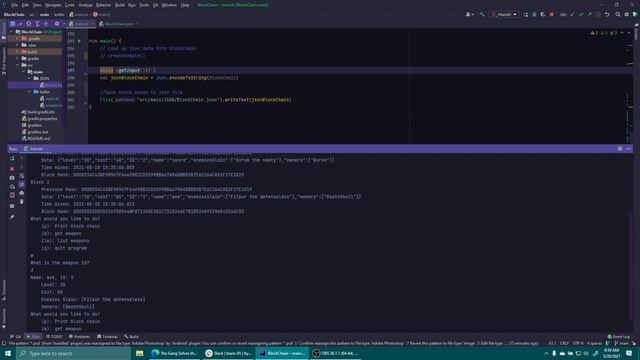Open the Pull Requests side tab
Screen dimensions: 640x360
pos(4,61)
